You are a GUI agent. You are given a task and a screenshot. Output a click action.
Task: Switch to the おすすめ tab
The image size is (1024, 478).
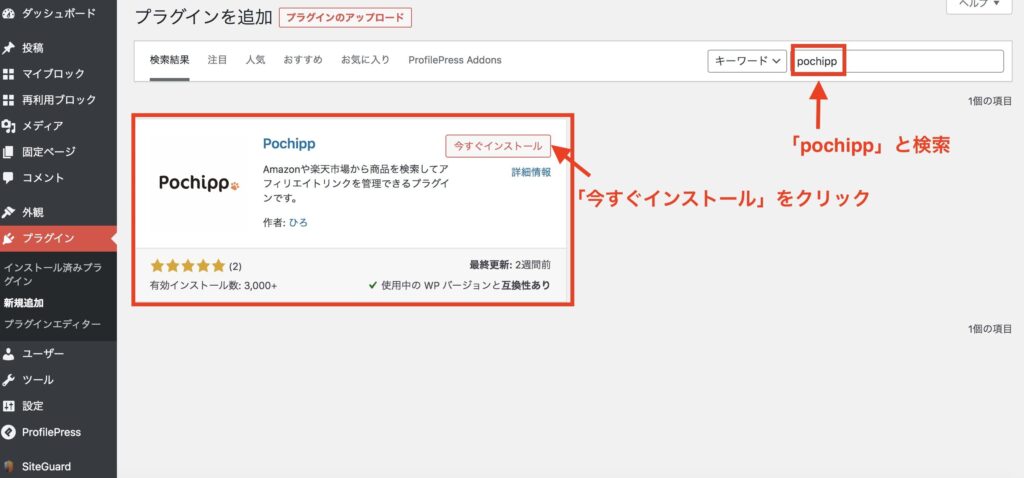tap(303, 60)
